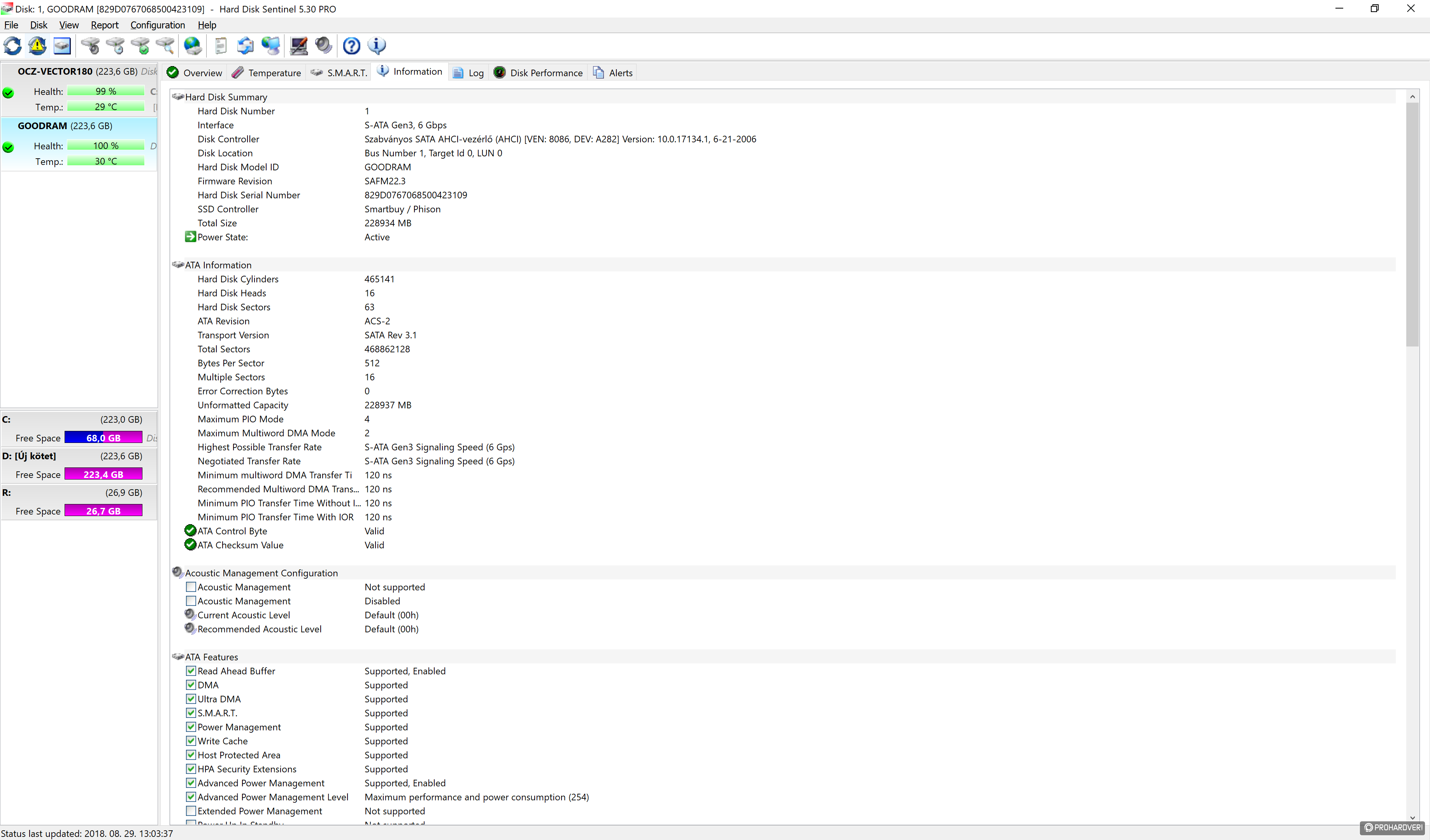Image resolution: width=1430 pixels, height=840 pixels.
Task: Click the disk icon with green checkmark
Action: click(140, 45)
